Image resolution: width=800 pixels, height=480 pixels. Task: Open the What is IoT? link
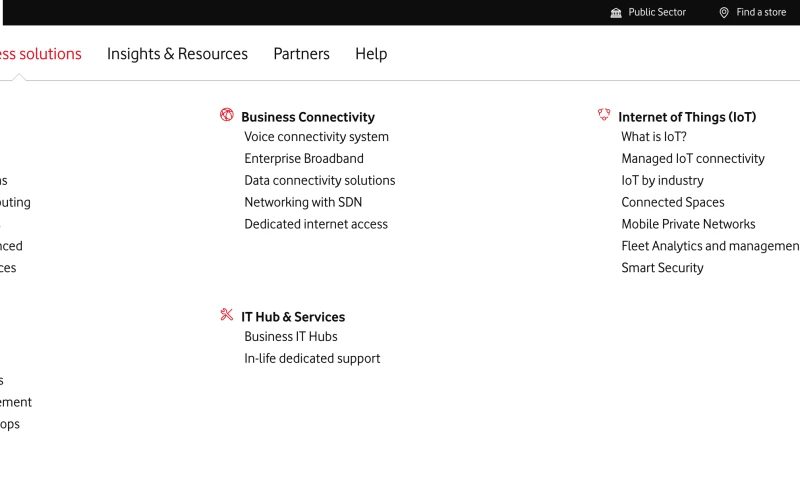(654, 137)
